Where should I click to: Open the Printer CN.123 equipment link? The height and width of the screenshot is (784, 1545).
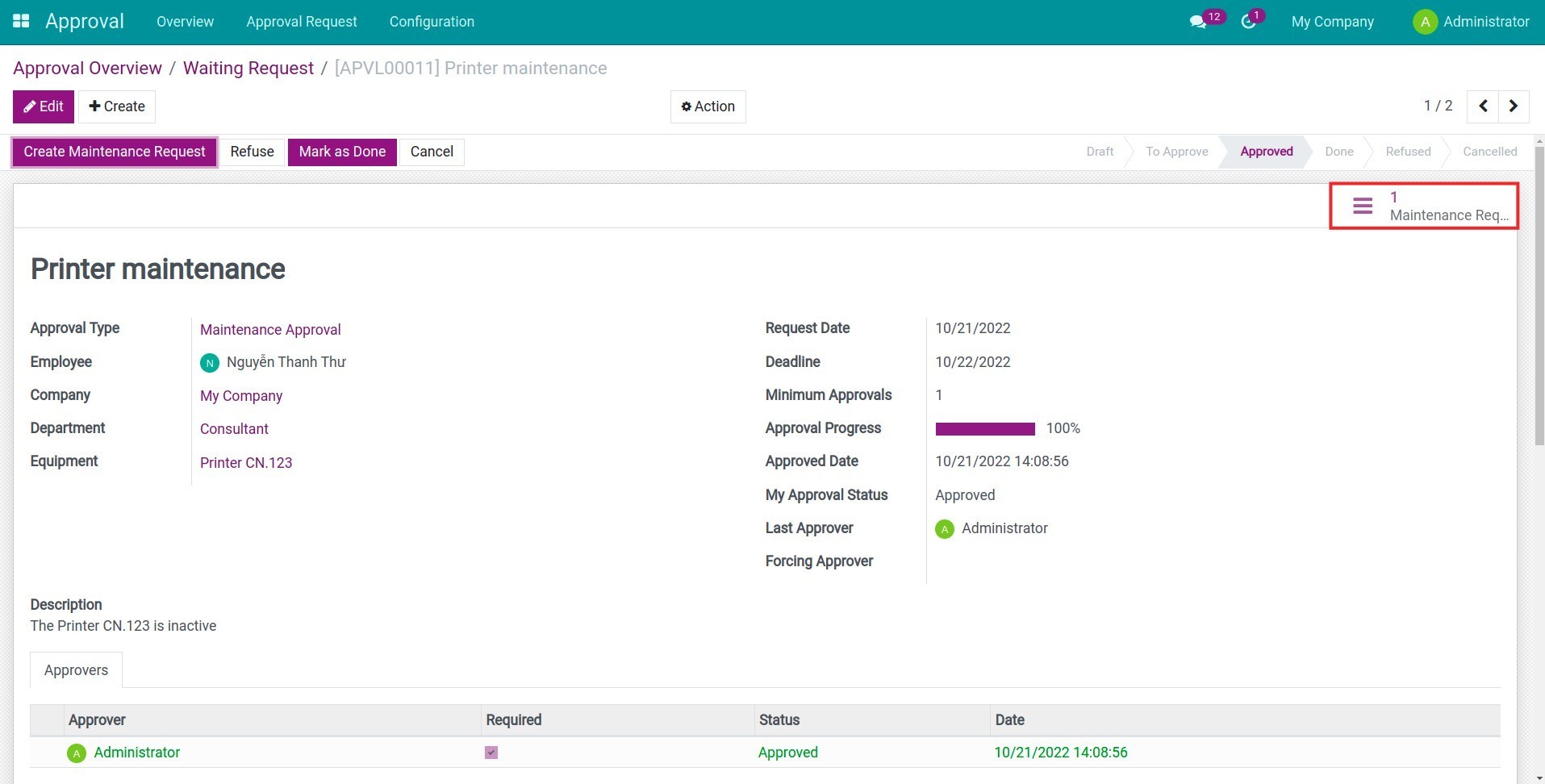point(246,463)
